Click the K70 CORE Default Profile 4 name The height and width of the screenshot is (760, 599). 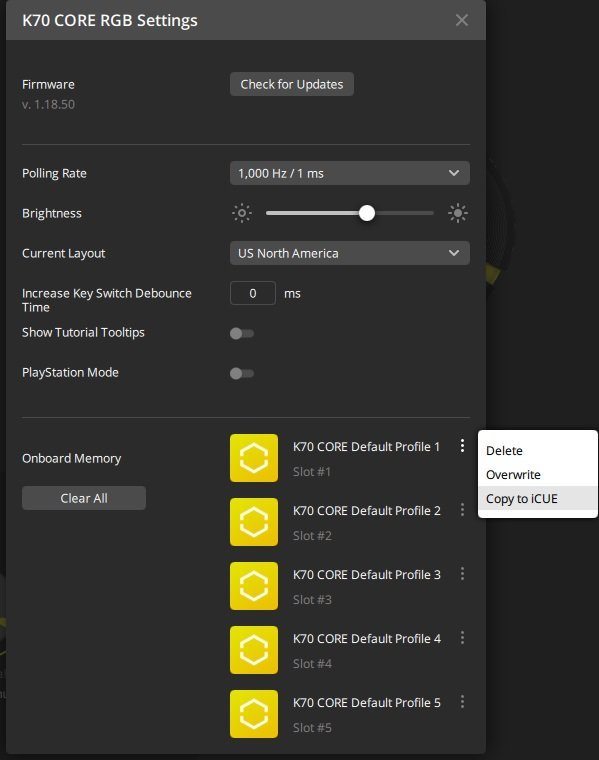pyautogui.click(x=366, y=638)
